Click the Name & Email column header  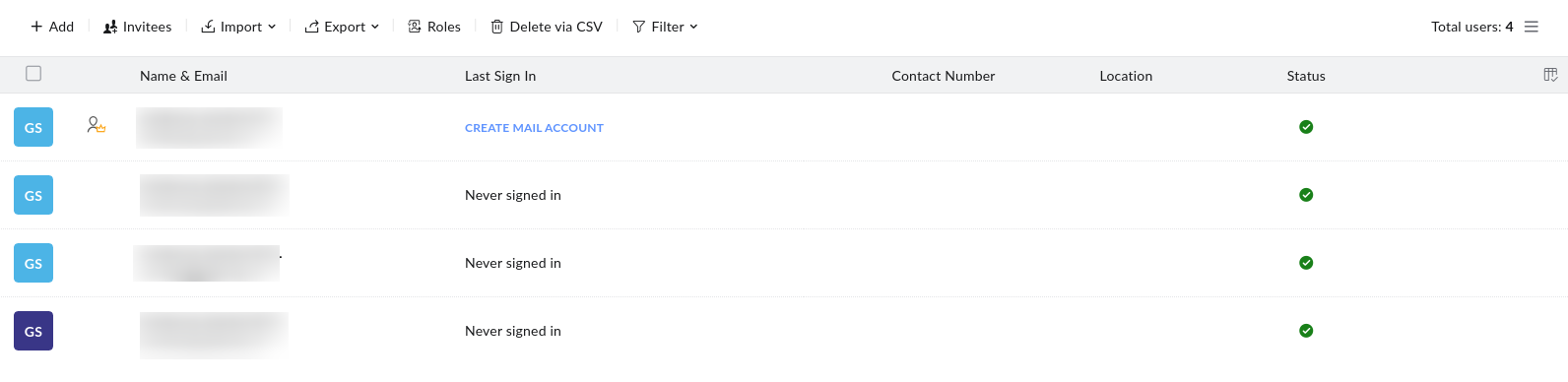(183, 76)
